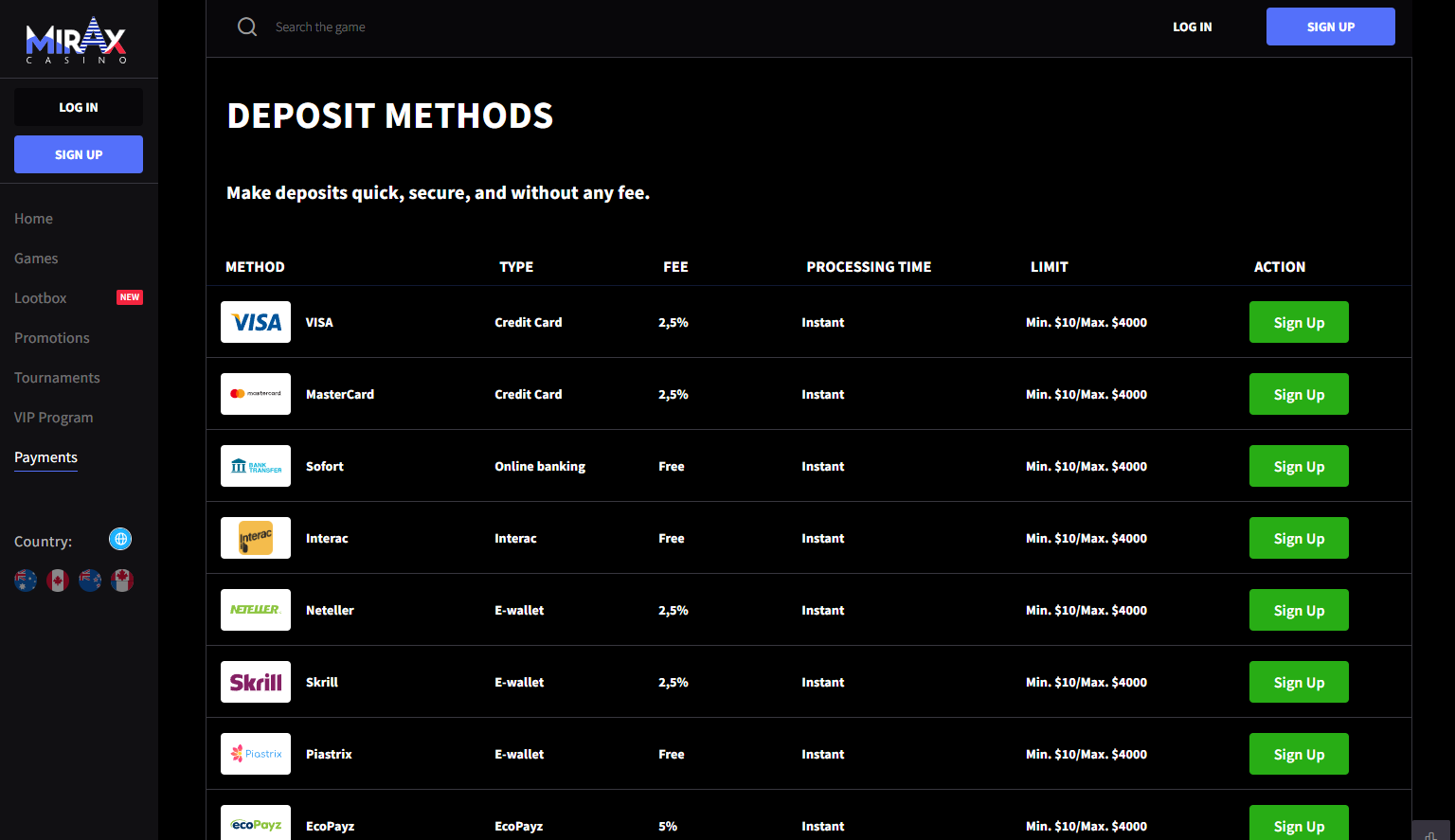Viewport: 1455px width, 840px height.
Task: Click the Mirax Casino logo
Action: (76, 40)
